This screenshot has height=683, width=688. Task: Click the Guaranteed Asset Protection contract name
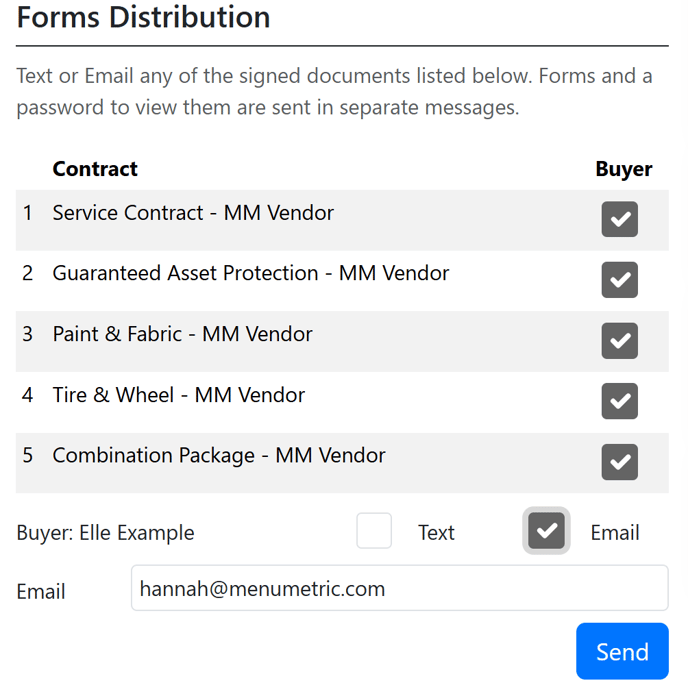point(250,273)
